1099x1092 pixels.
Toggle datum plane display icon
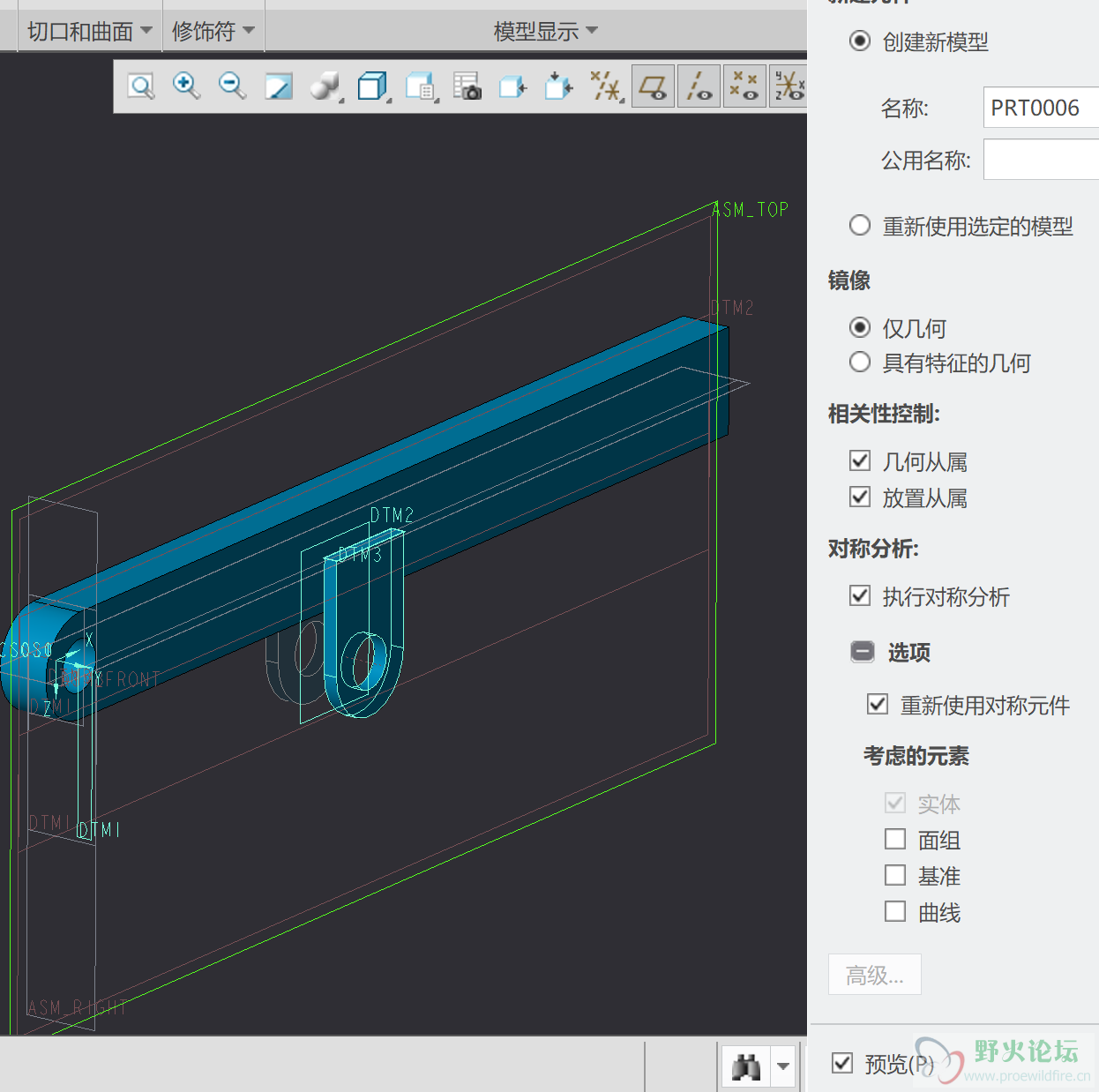pos(654,86)
